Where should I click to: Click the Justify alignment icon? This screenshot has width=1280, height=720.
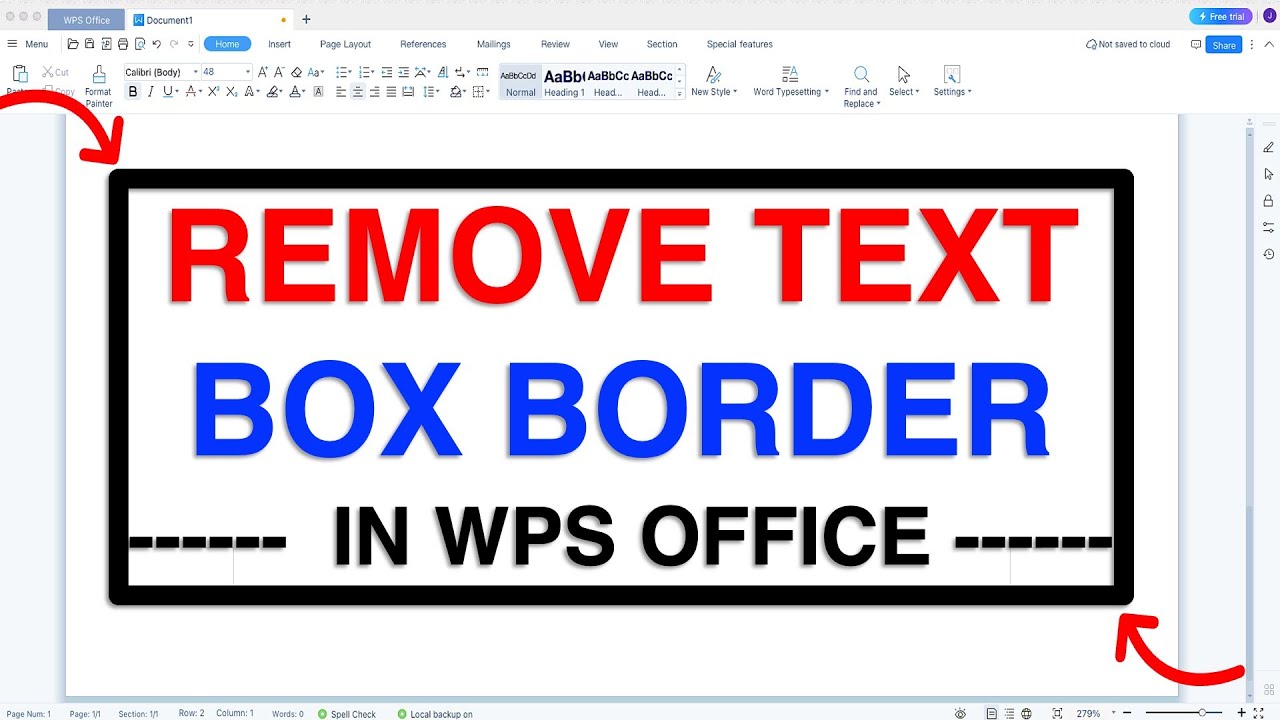(x=391, y=91)
